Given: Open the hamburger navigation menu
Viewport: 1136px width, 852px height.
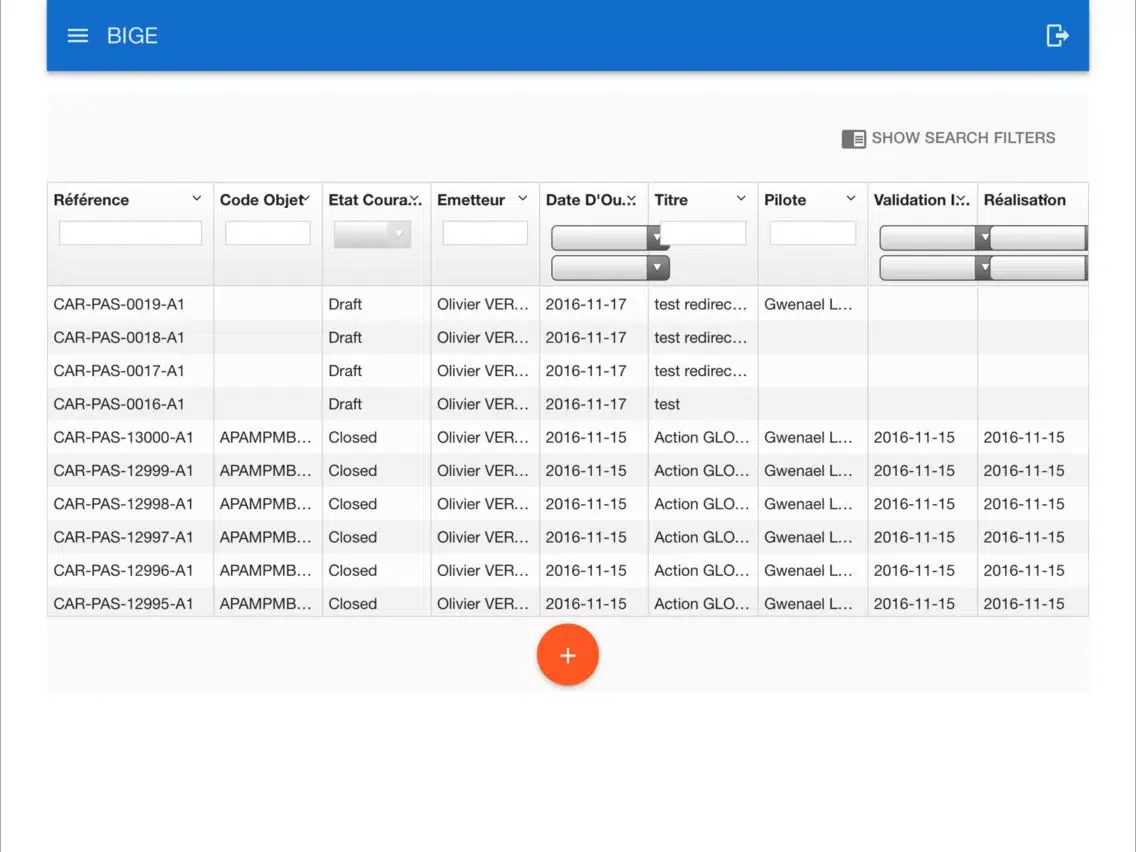Looking at the screenshot, I should (77, 36).
